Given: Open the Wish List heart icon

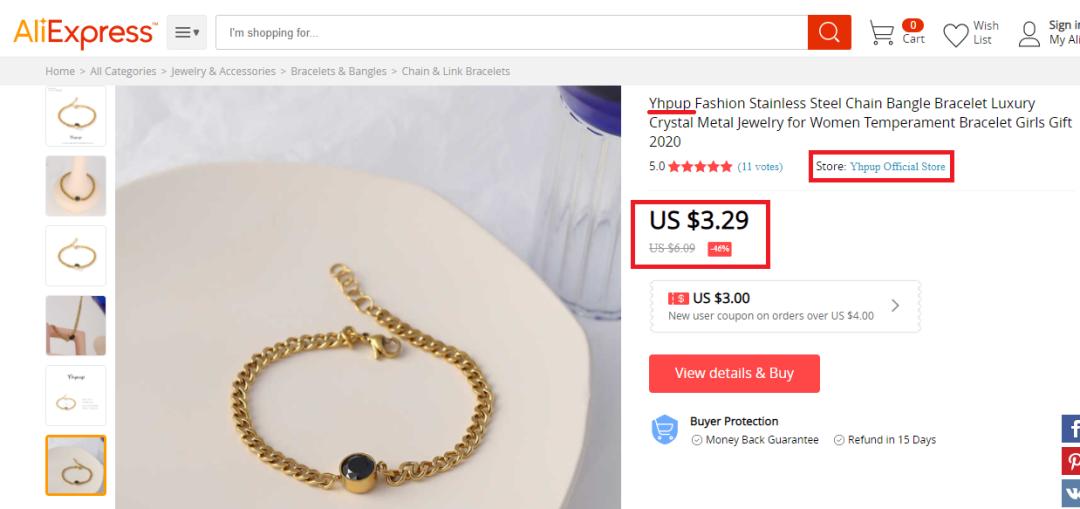Looking at the screenshot, I should 957,34.
